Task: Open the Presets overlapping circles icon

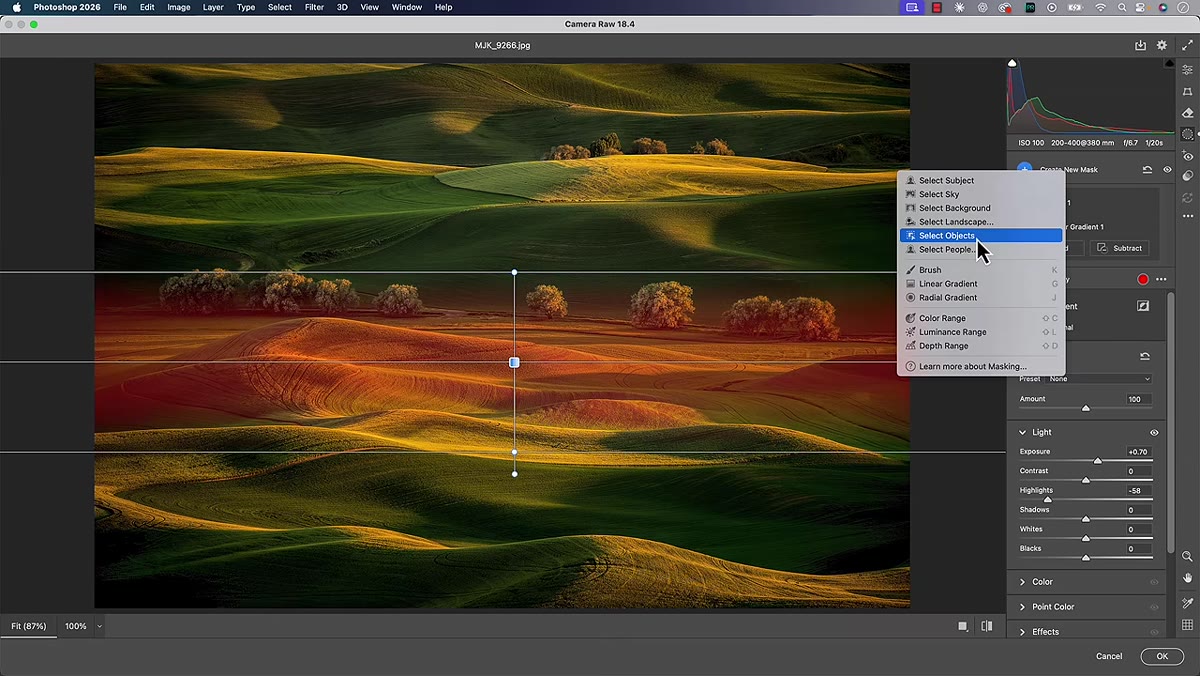Action: point(1187,176)
